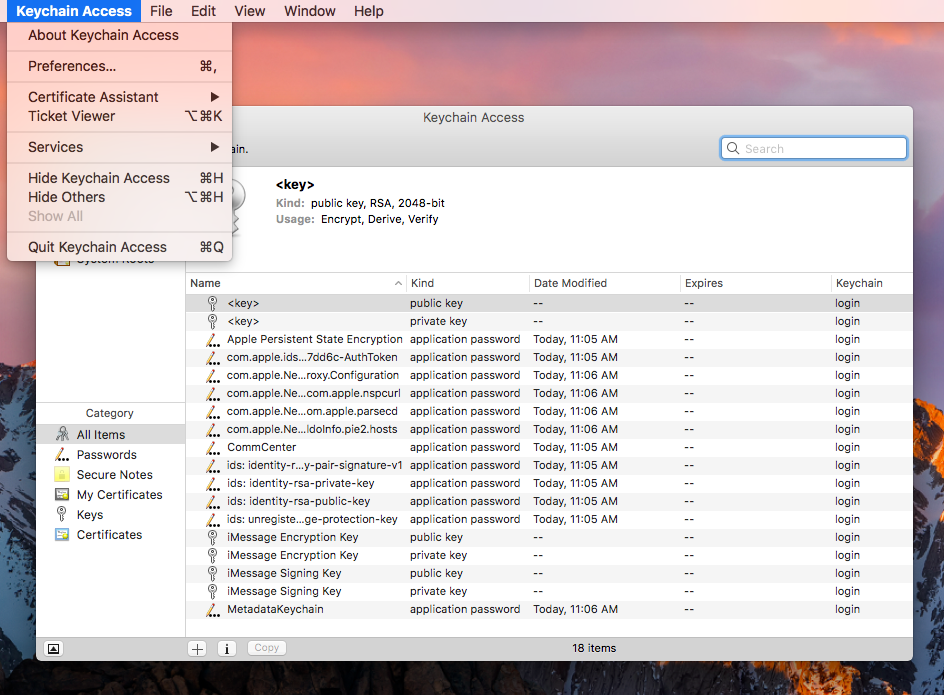Sort by the Kind column header
944x695 pixels.
pos(468,283)
